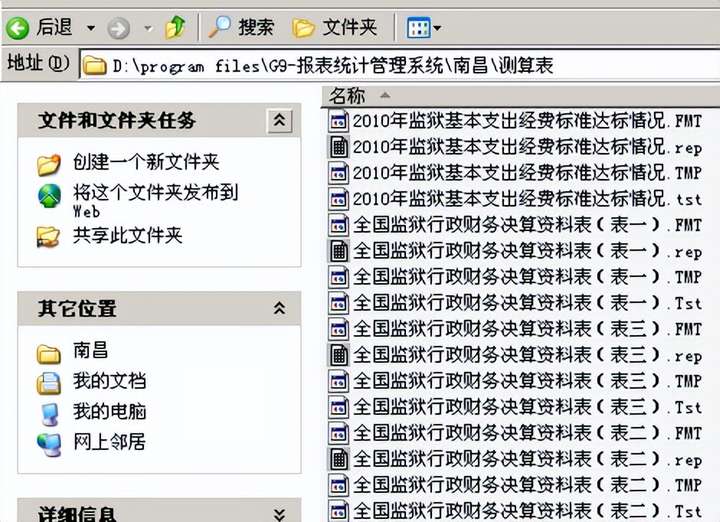Click the address bar path field
720x522 pixels.
pyautogui.click(x=399, y=66)
